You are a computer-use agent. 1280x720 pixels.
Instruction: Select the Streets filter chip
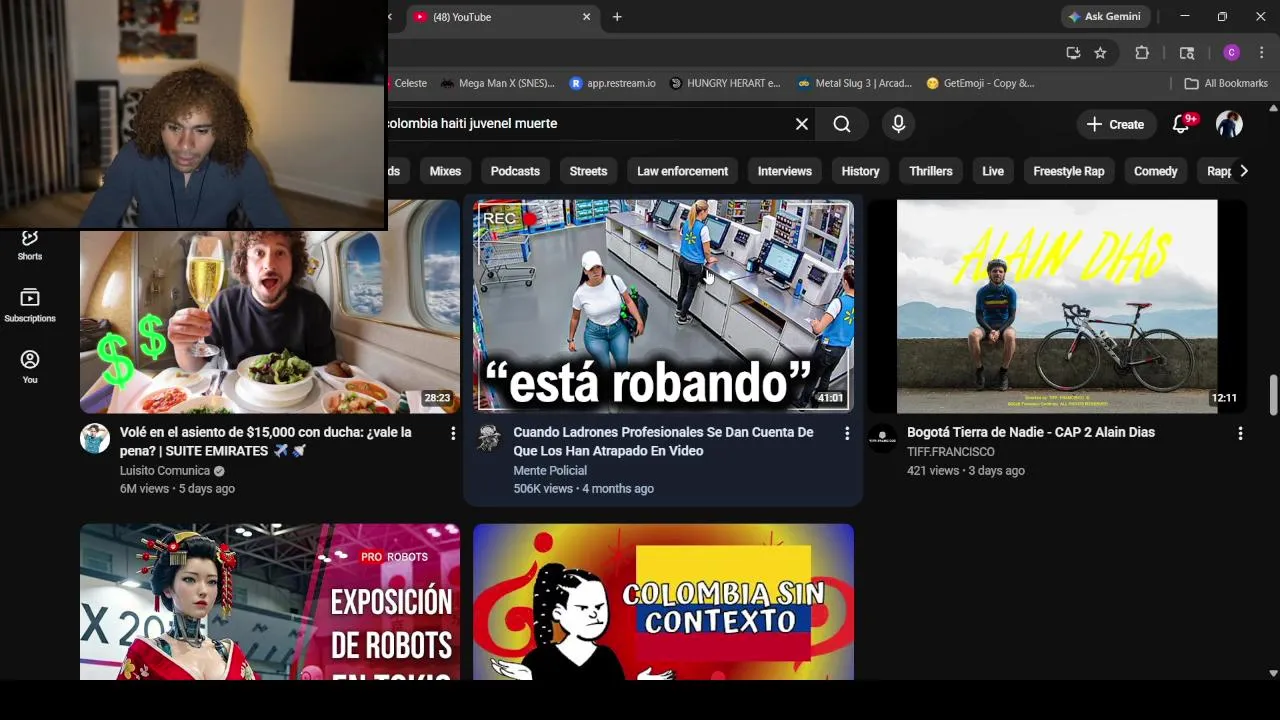588,171
